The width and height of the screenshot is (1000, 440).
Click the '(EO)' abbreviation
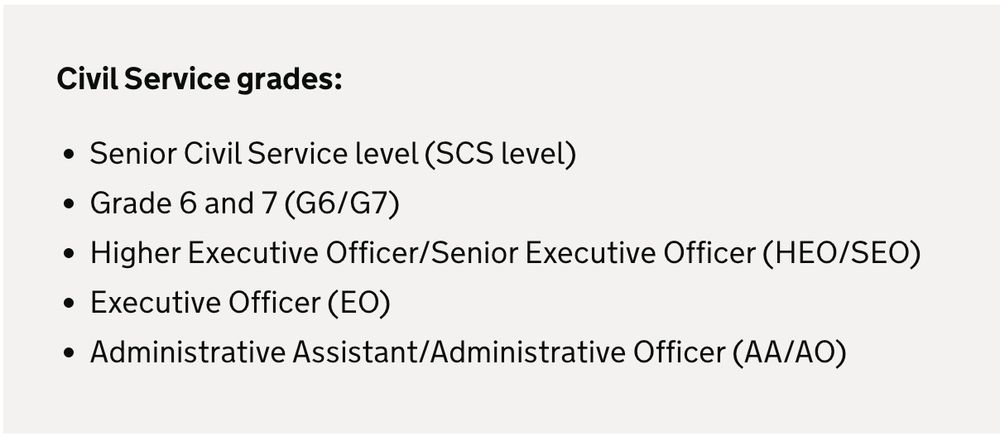pos(358,303)
